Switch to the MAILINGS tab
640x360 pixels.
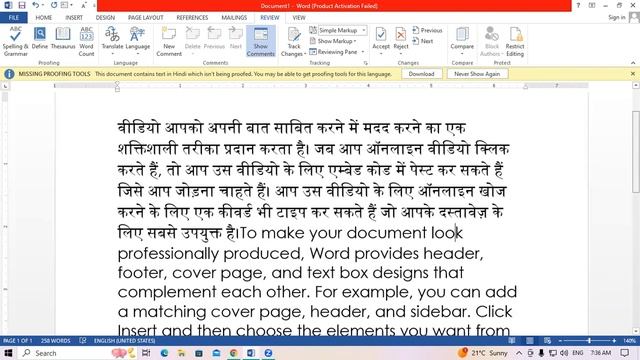[234, 18]
